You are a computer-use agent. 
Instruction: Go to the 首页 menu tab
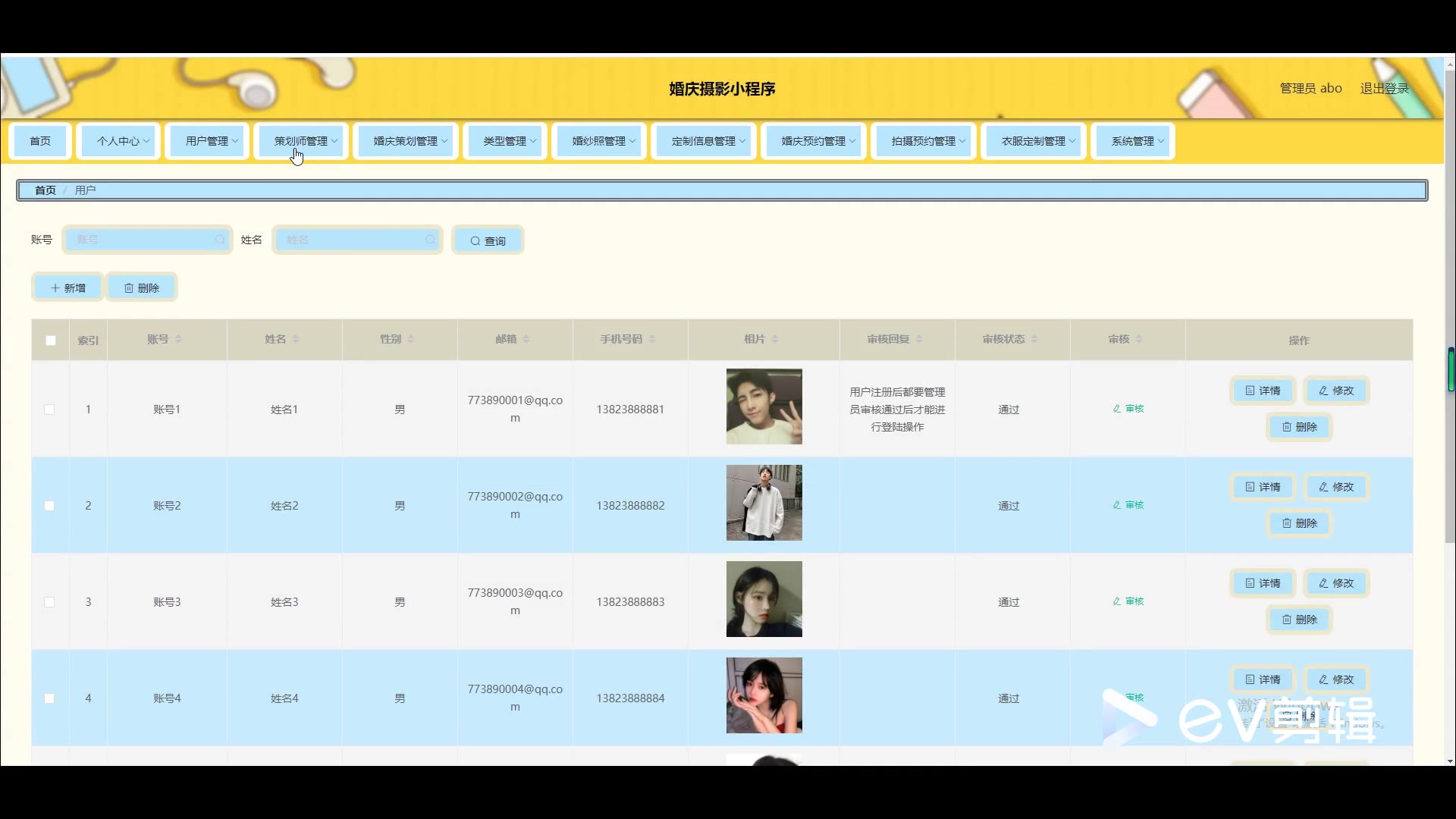tap(40, 141)
